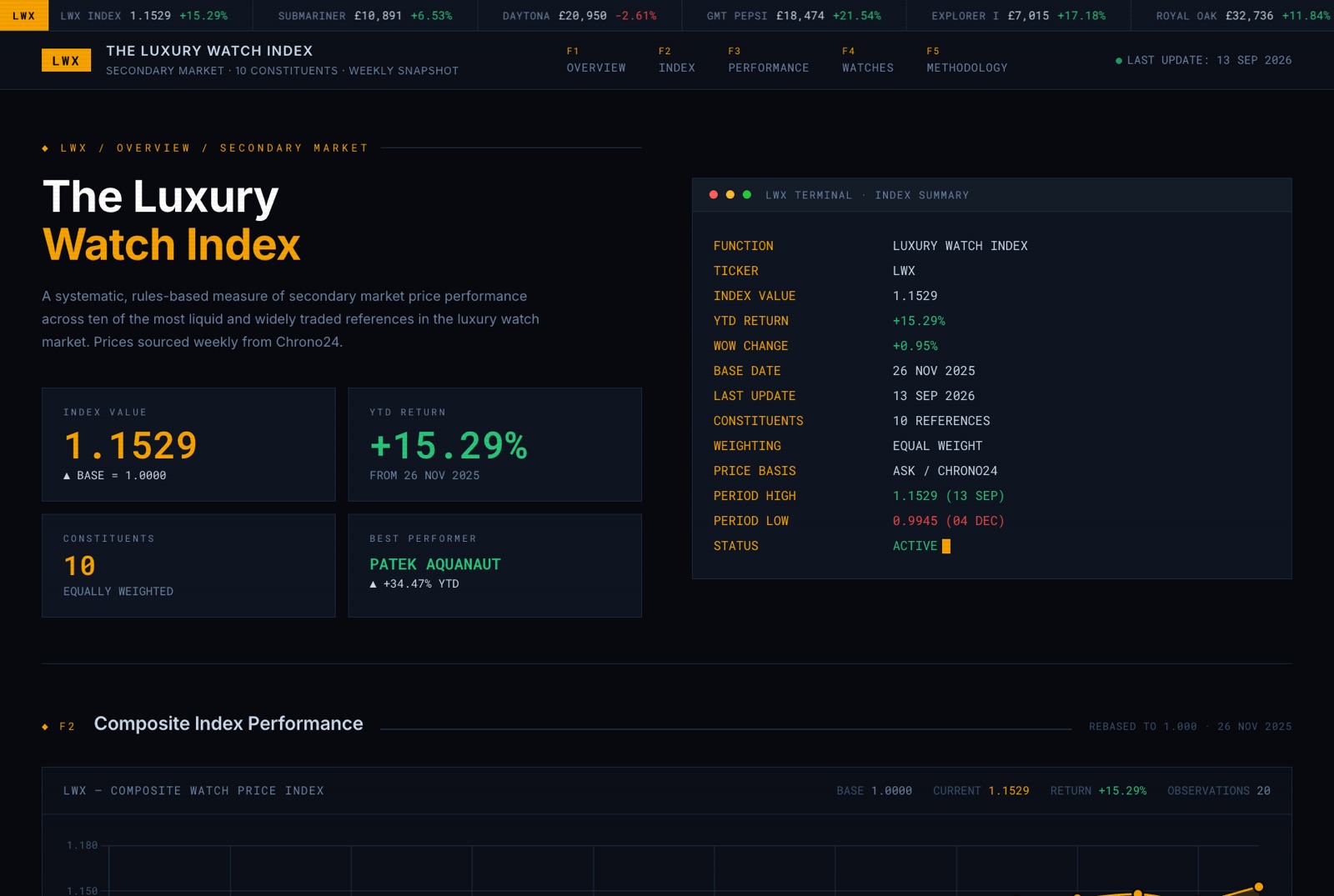The height and width of the screenshot is (896, 1334).
Task: Click the PERIOD LOW 0.9945 (04 DEC) value
Action: tap(948, 521)
